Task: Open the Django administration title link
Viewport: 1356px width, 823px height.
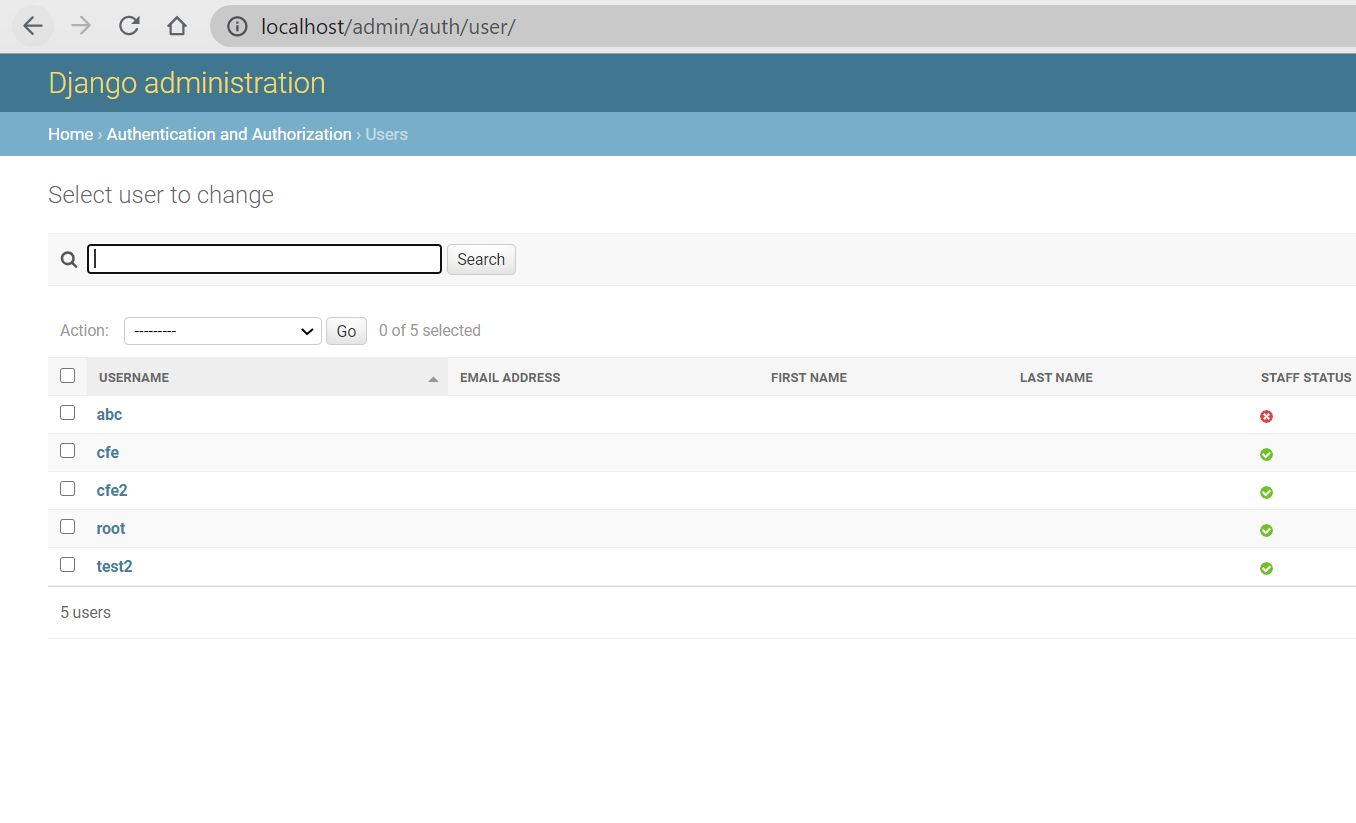Action: pos(187,83)
